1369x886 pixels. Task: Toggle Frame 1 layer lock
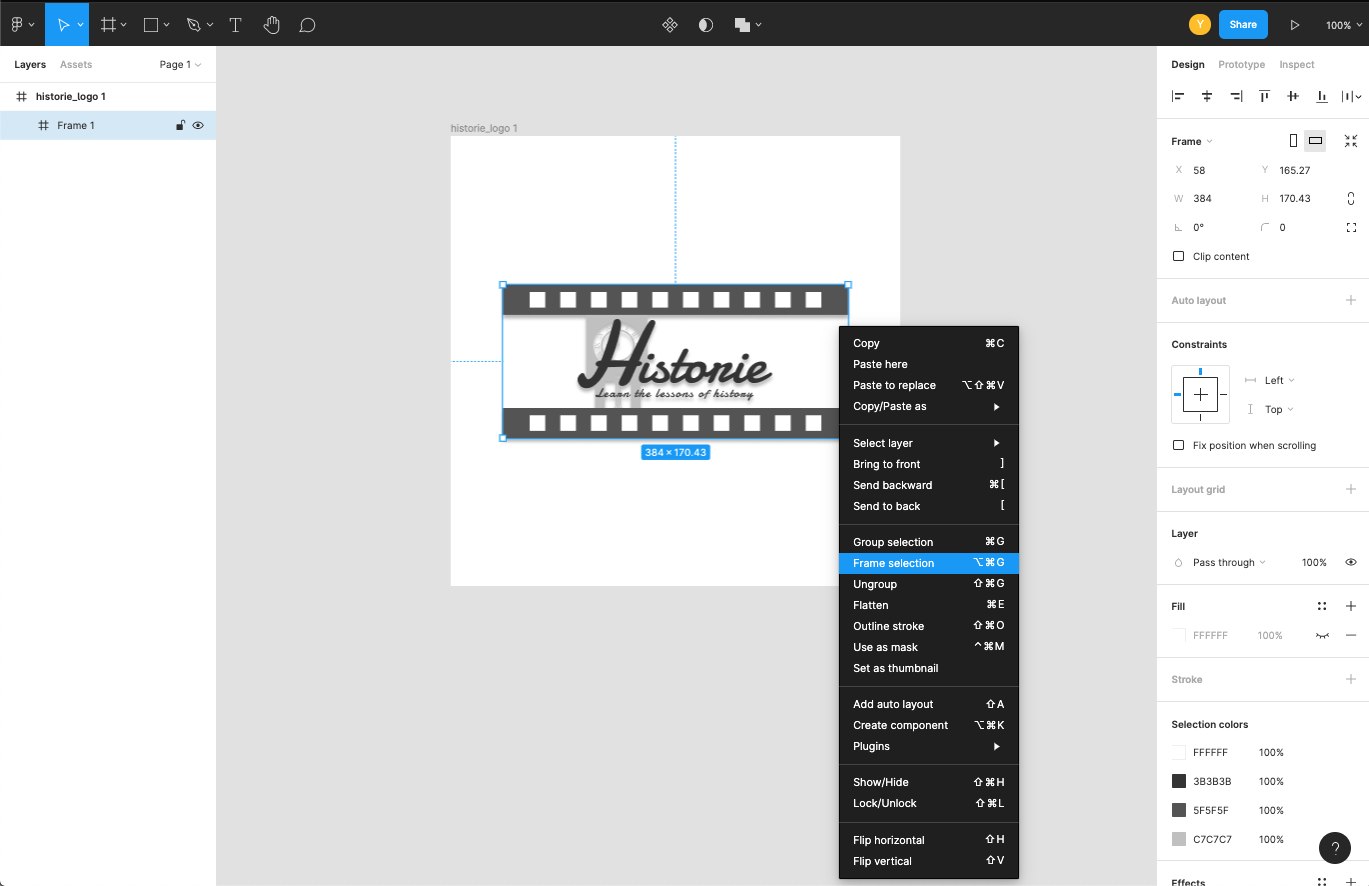[x=180, y=126]
